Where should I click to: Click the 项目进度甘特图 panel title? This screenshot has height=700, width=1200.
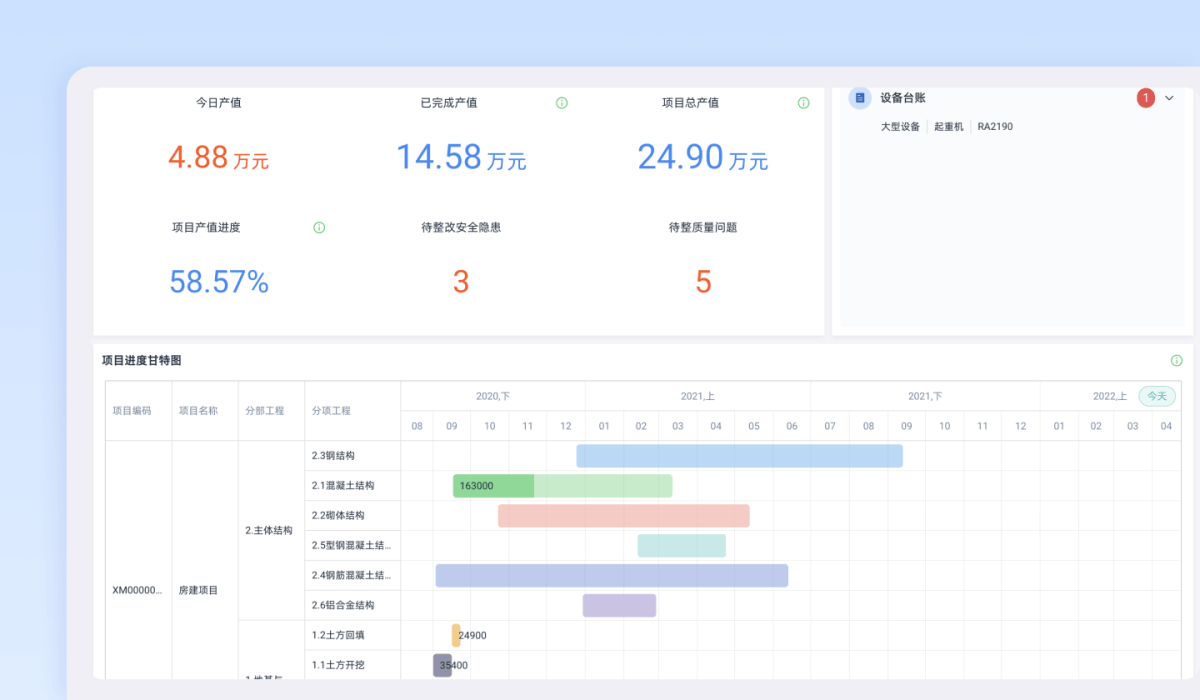pos(142,361)
